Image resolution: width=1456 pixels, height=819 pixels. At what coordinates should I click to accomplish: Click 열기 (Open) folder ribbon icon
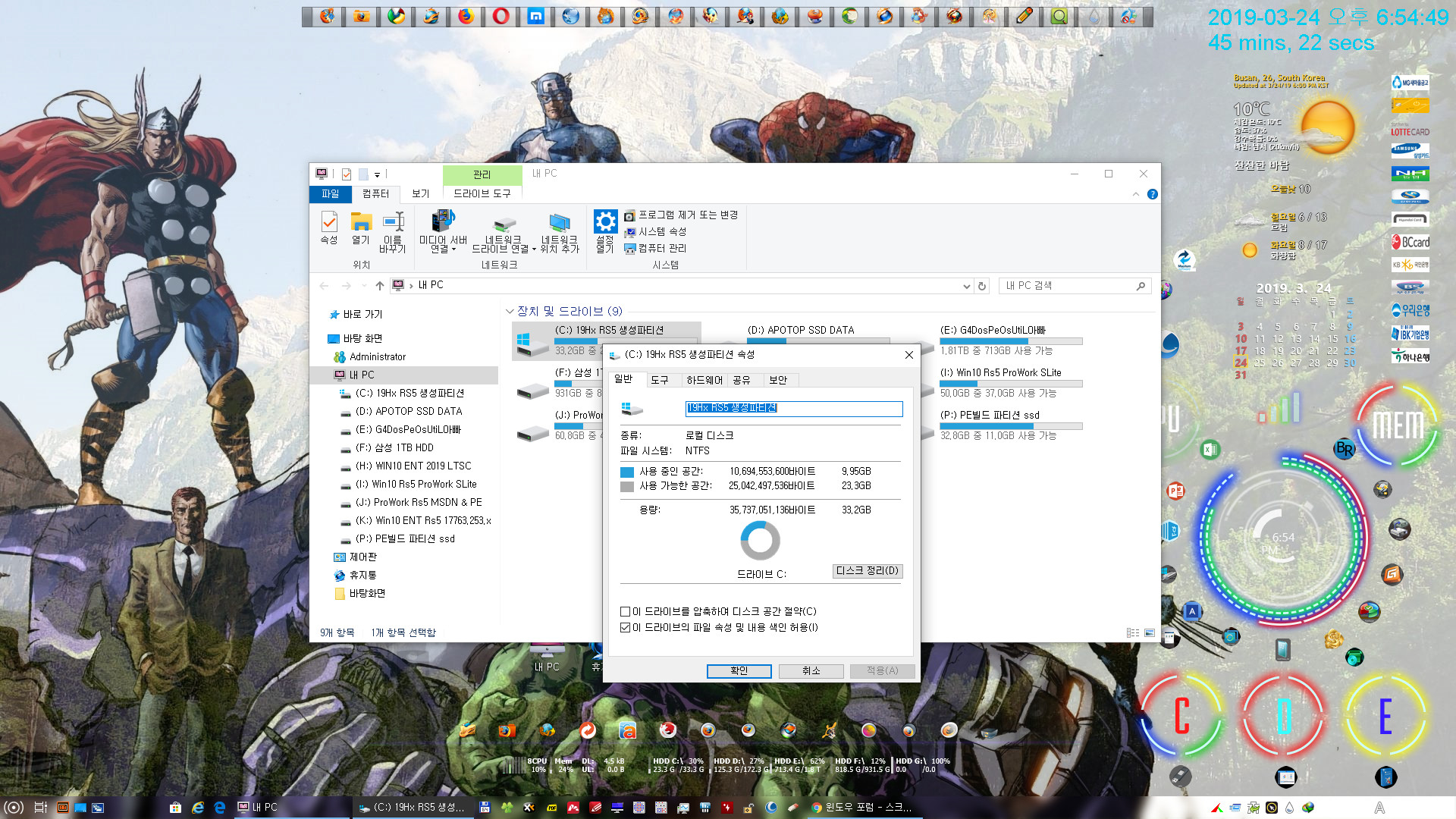coord(361,228)
